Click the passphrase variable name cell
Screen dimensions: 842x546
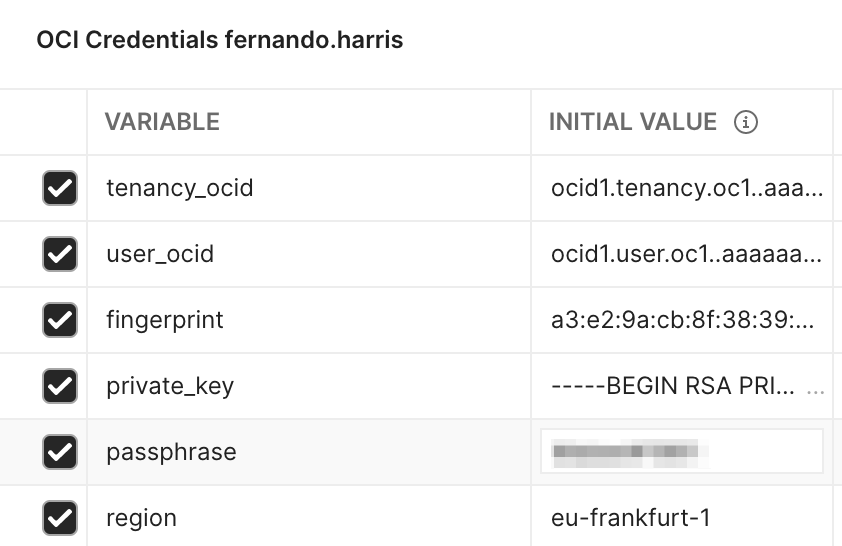pyautogui.click(x=171, y=452)
